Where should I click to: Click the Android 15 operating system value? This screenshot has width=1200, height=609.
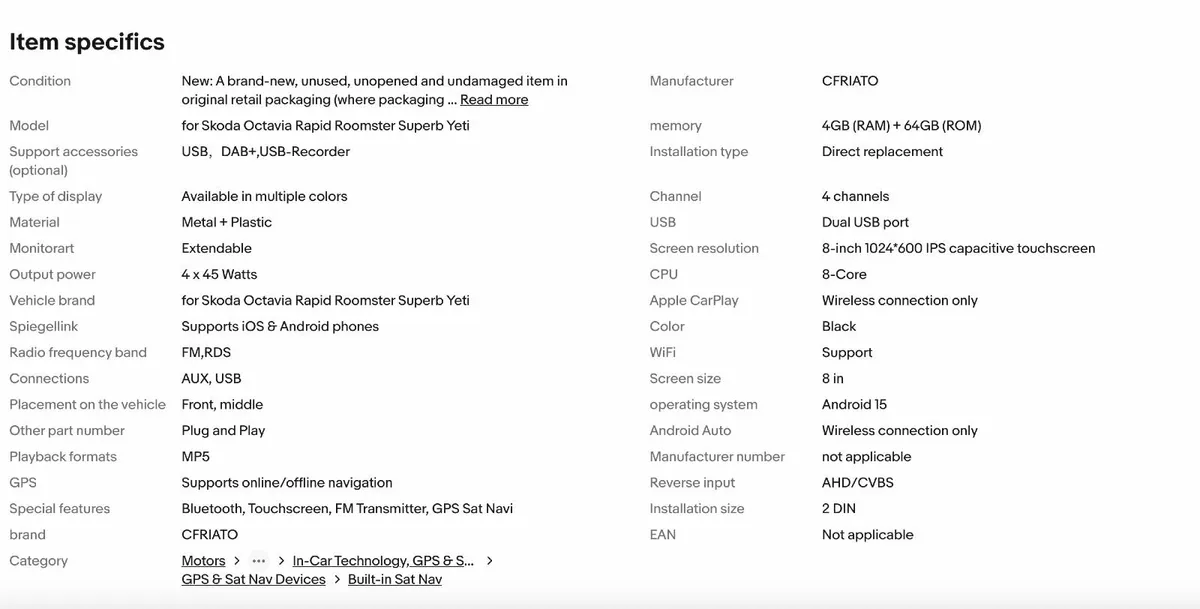[x=854, y=405]
